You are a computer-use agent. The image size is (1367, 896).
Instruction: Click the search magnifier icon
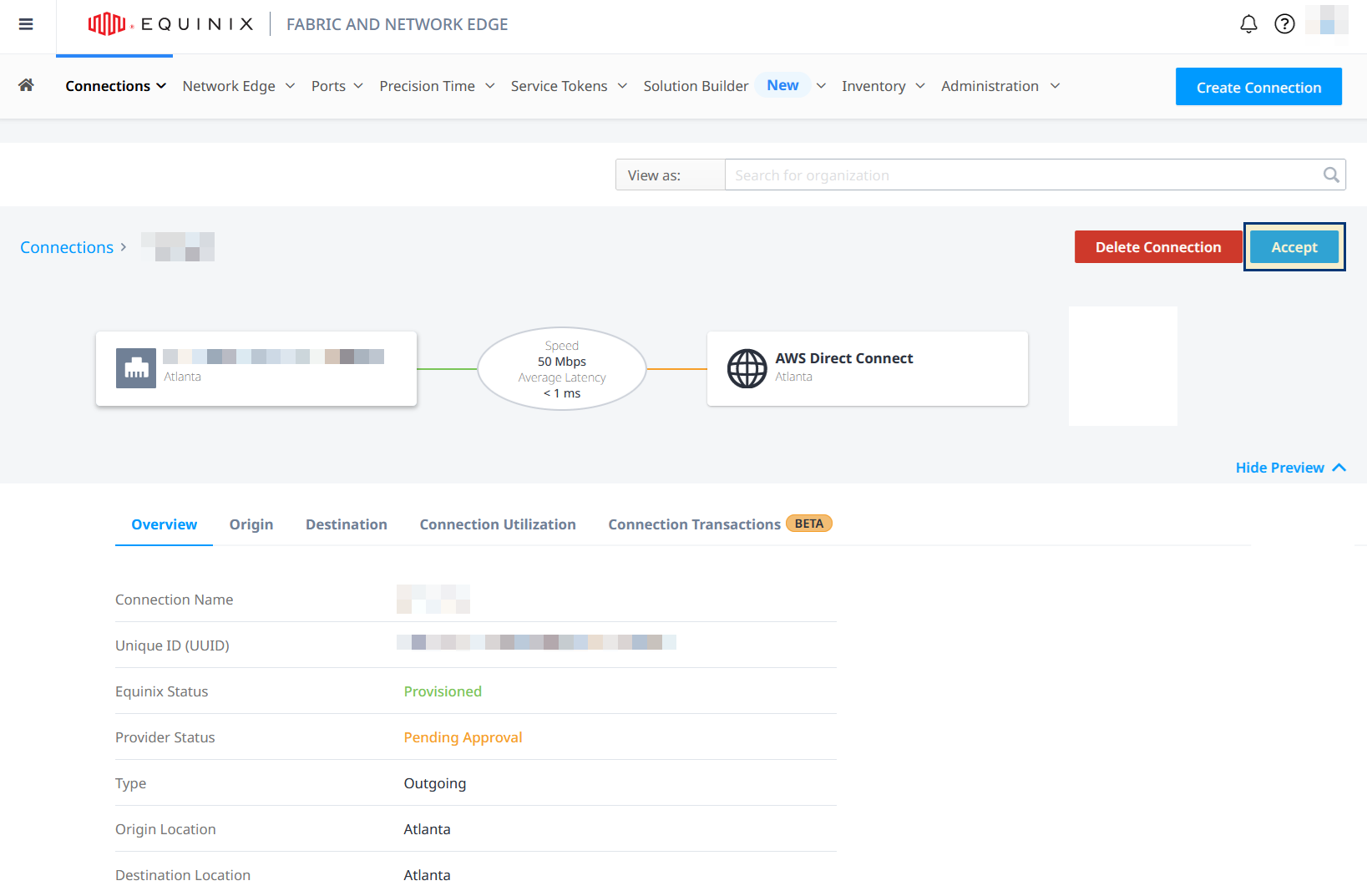(1331, 175)
